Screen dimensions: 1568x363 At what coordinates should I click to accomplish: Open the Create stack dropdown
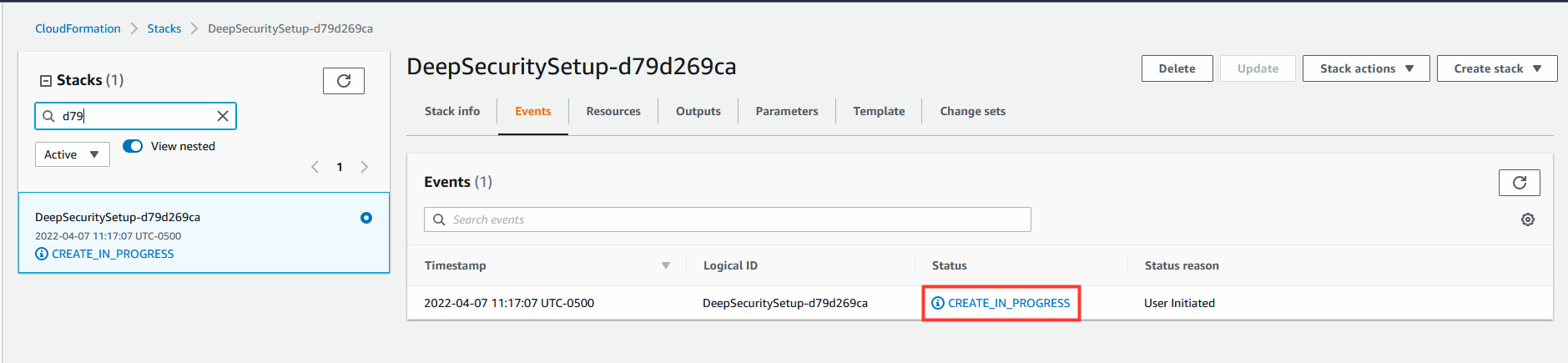tap(1497, 68)
